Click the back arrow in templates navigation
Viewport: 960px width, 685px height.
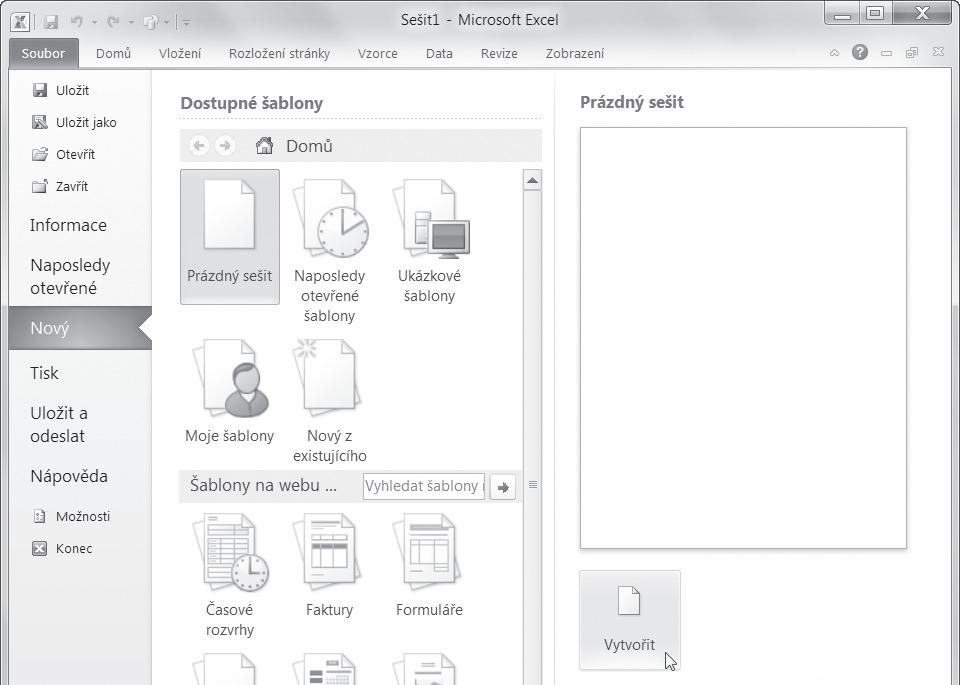[x=199, y=146]
